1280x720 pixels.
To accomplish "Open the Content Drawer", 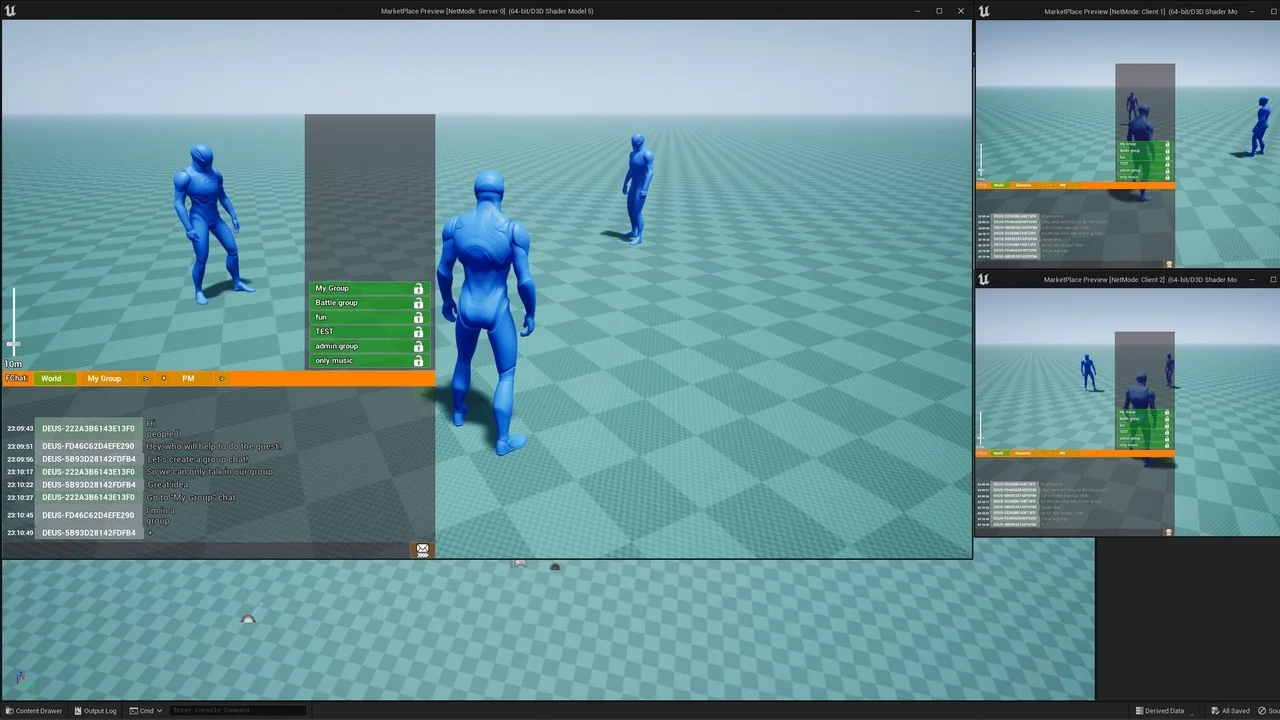I will (x=33, y=711).
